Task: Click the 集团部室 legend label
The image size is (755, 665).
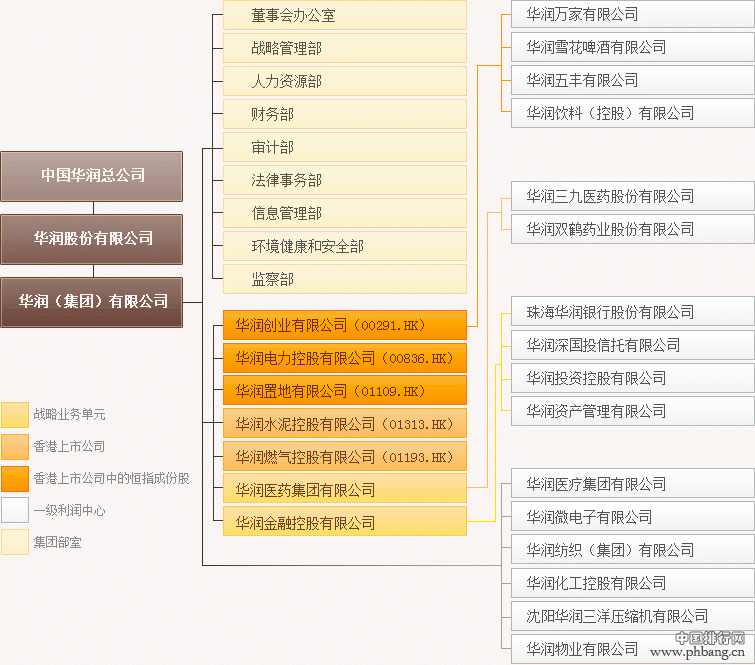Action: [57, 543]
